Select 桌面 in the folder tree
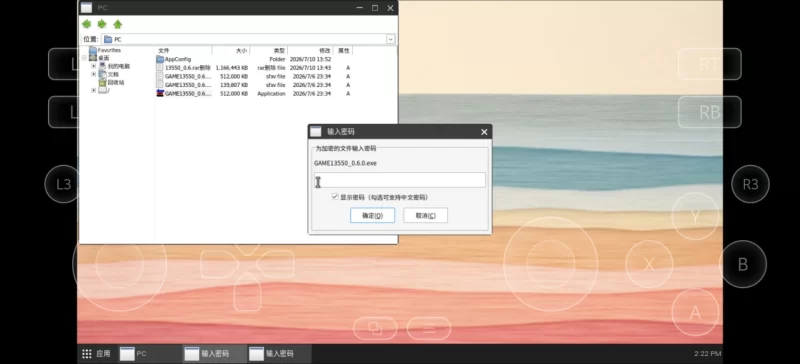Viewport: 800px width, 364px height. click(x=104, y=58)
